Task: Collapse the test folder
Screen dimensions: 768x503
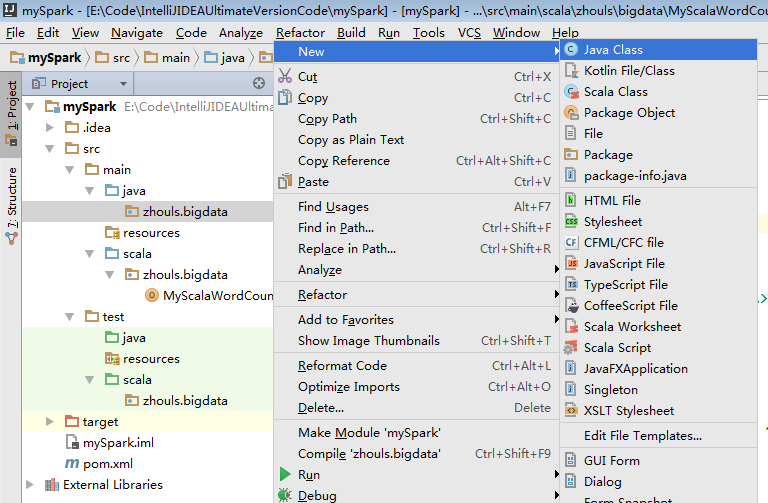Action: (70, 317)
